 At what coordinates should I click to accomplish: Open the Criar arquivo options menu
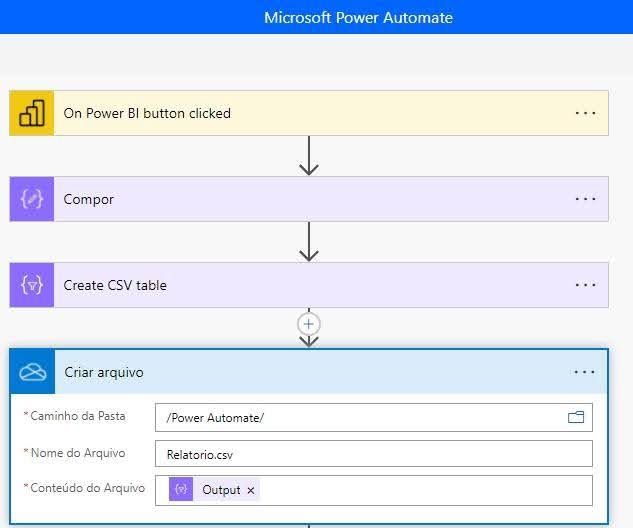tap(585, 372)
